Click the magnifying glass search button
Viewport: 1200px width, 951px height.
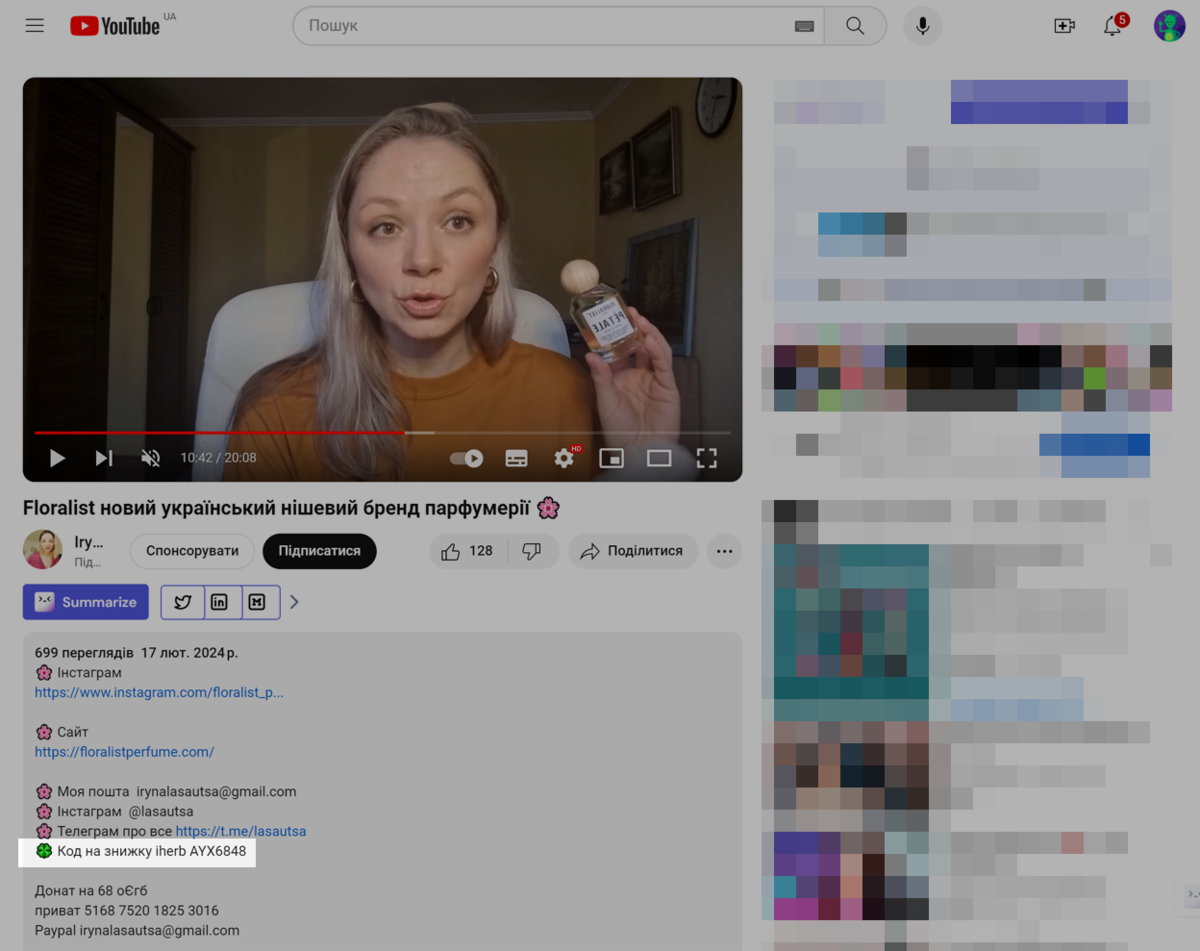click(855, 26)
